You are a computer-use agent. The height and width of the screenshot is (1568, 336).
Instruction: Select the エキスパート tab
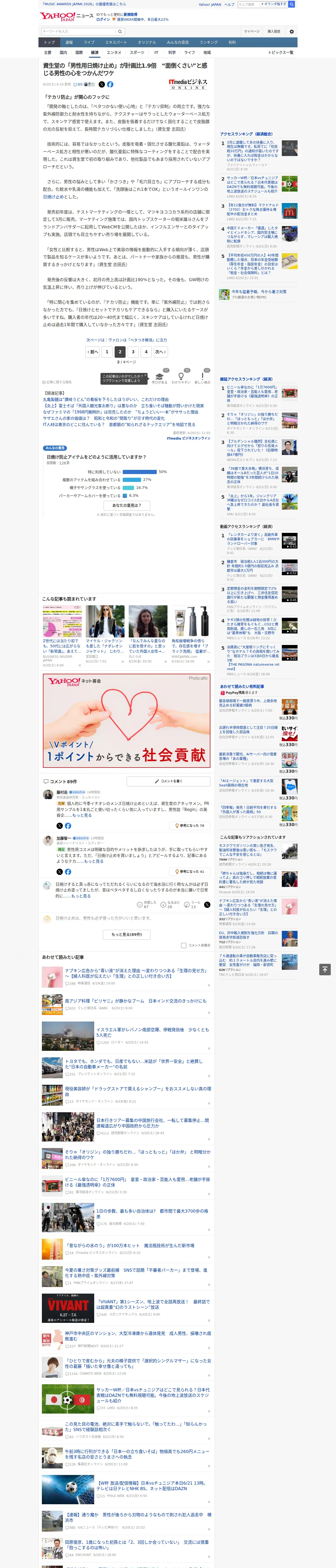click(116, 43)
